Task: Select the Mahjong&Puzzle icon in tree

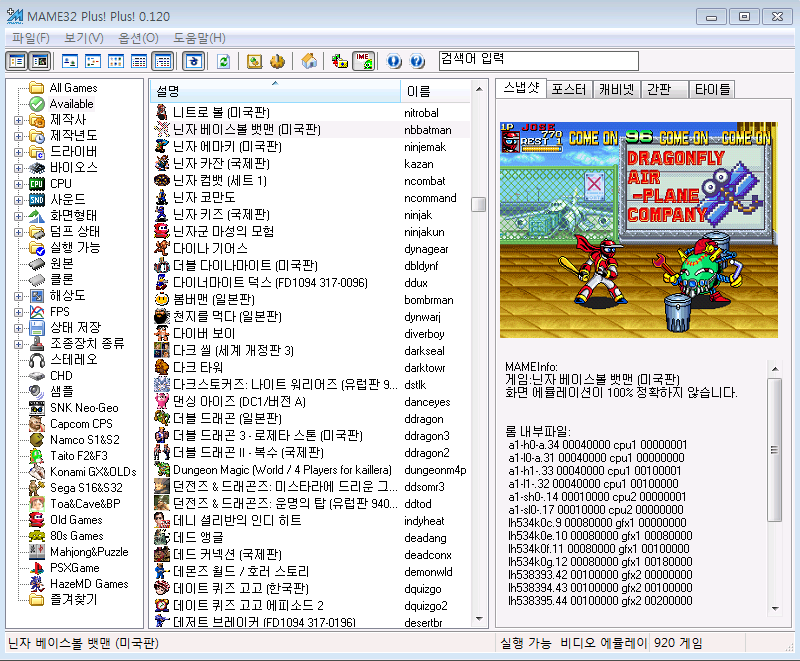Action: click(37, 552)
